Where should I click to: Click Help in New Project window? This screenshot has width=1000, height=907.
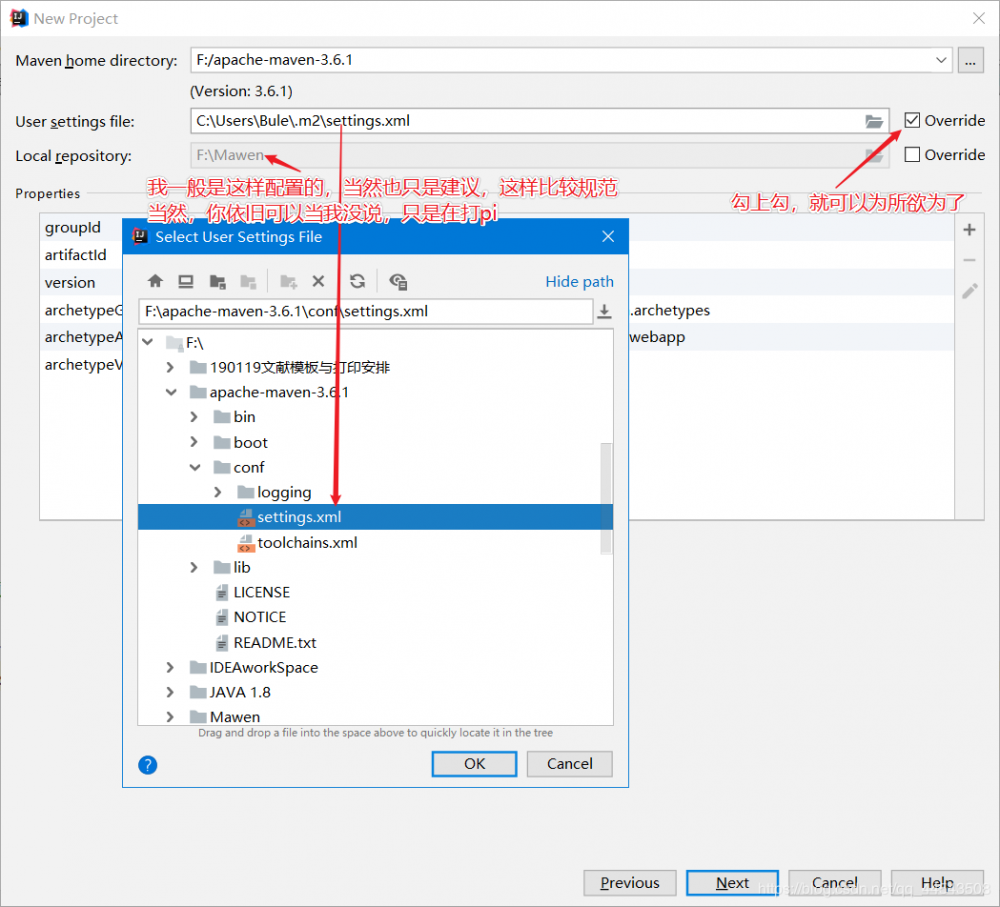point(937,883)
